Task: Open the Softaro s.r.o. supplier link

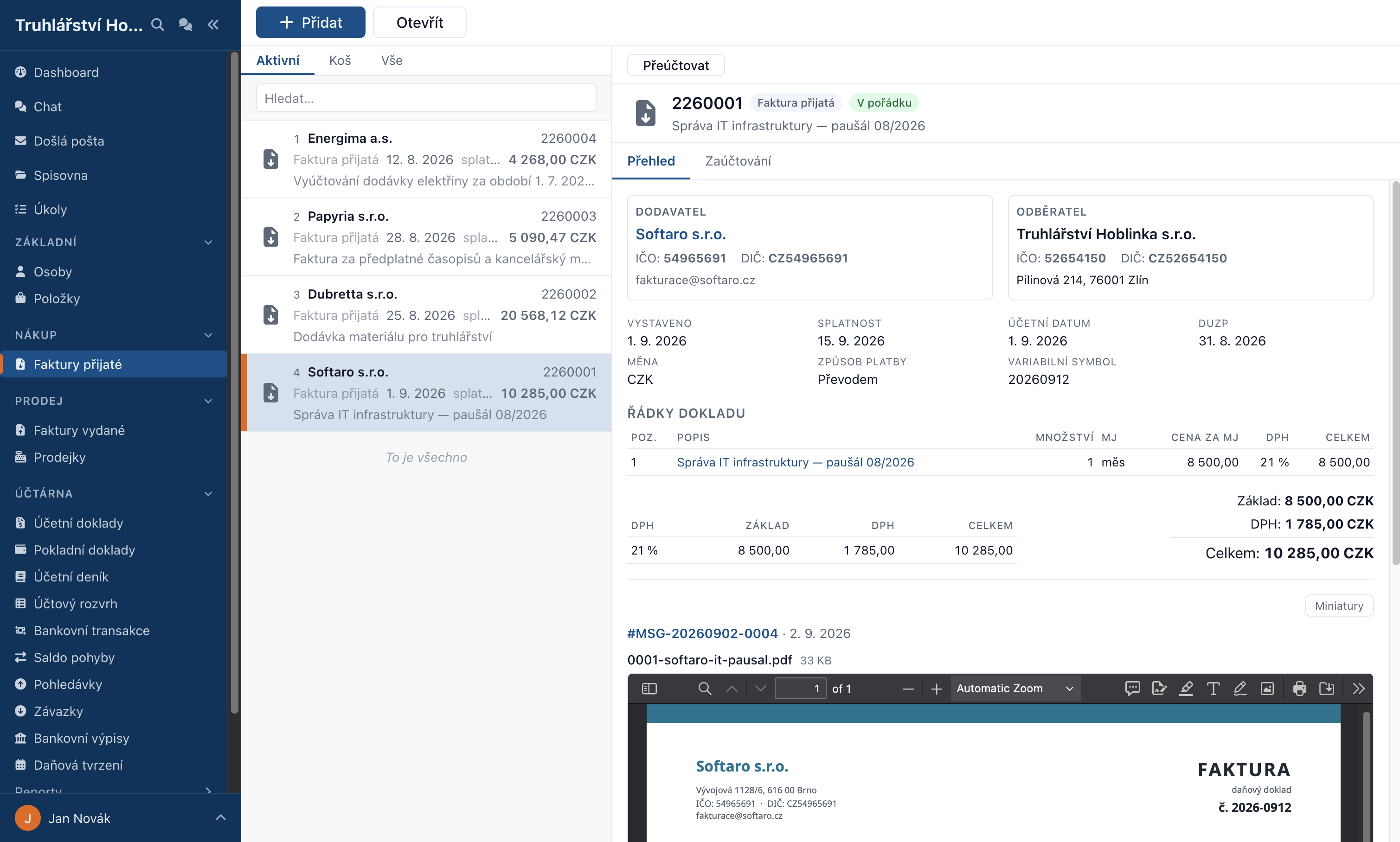Action: point(681,234)
